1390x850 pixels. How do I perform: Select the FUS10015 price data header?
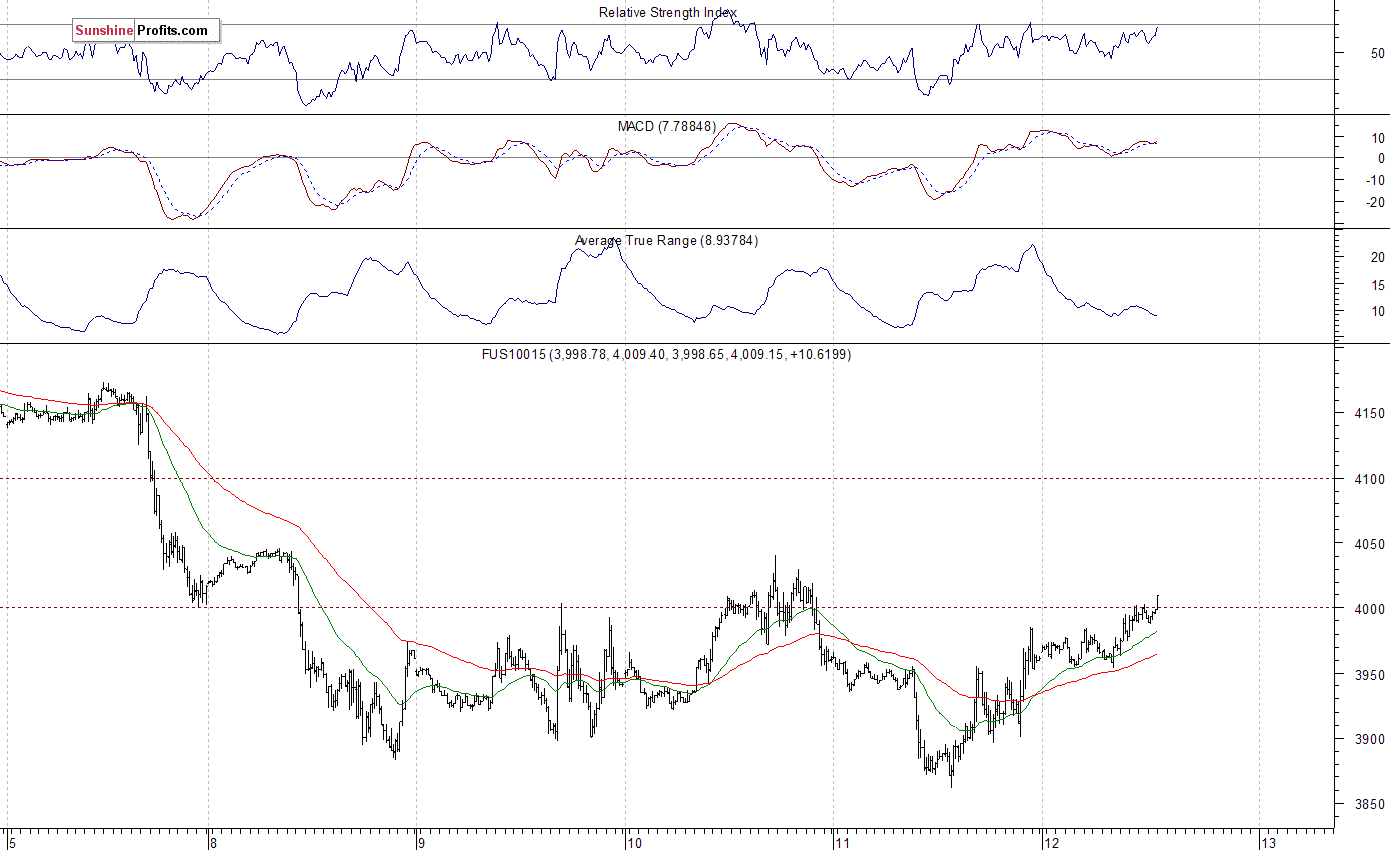click(x=667, y=354)
